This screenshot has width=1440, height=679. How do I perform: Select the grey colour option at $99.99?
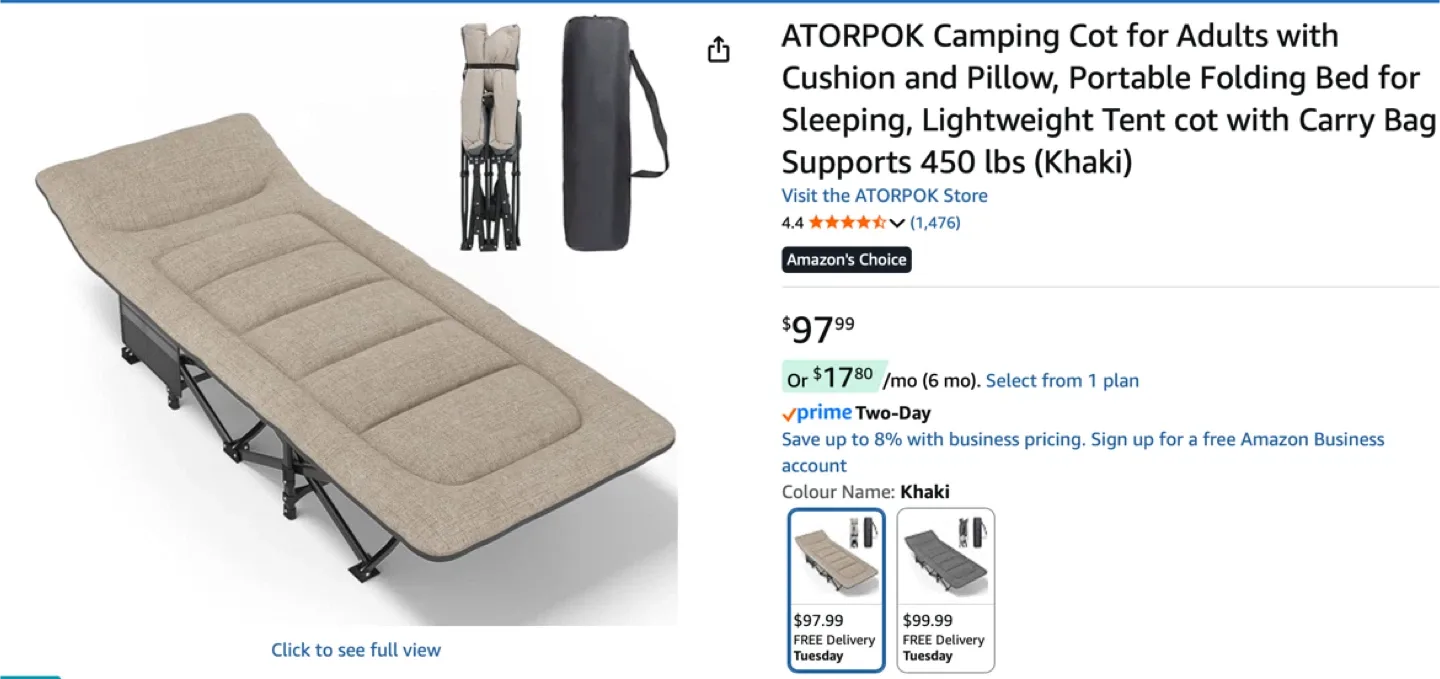point(945,590)
